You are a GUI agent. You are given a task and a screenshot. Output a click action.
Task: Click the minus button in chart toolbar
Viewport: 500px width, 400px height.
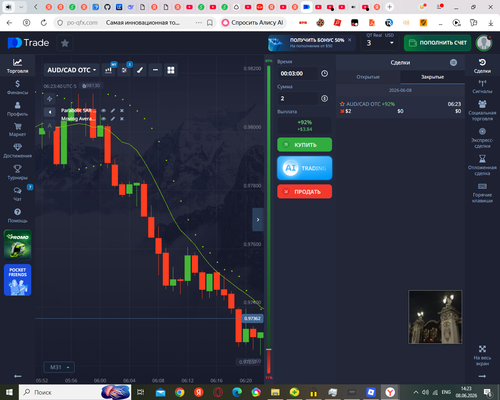pos(155,70)
